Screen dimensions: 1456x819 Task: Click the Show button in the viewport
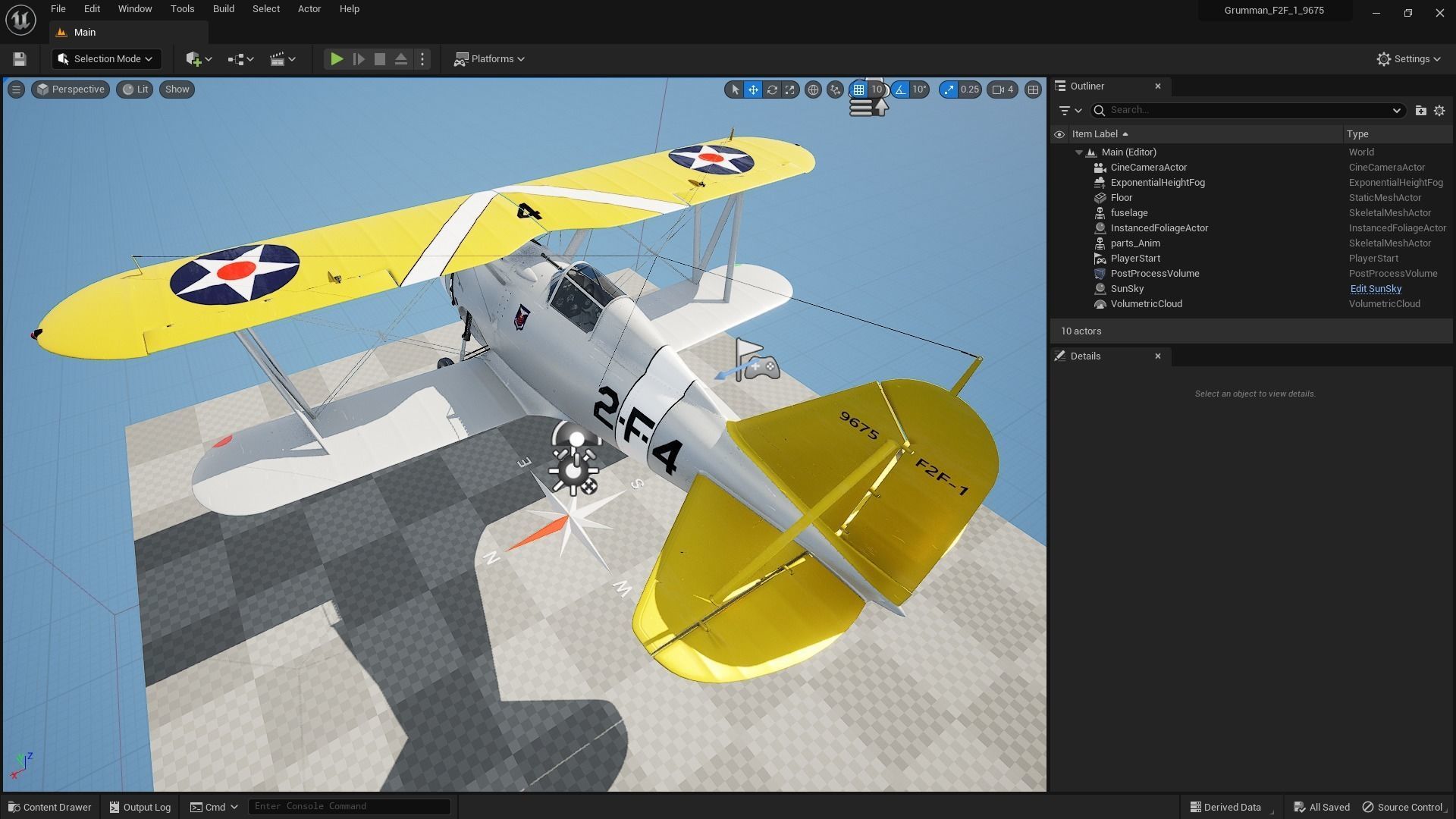[177, 89]
